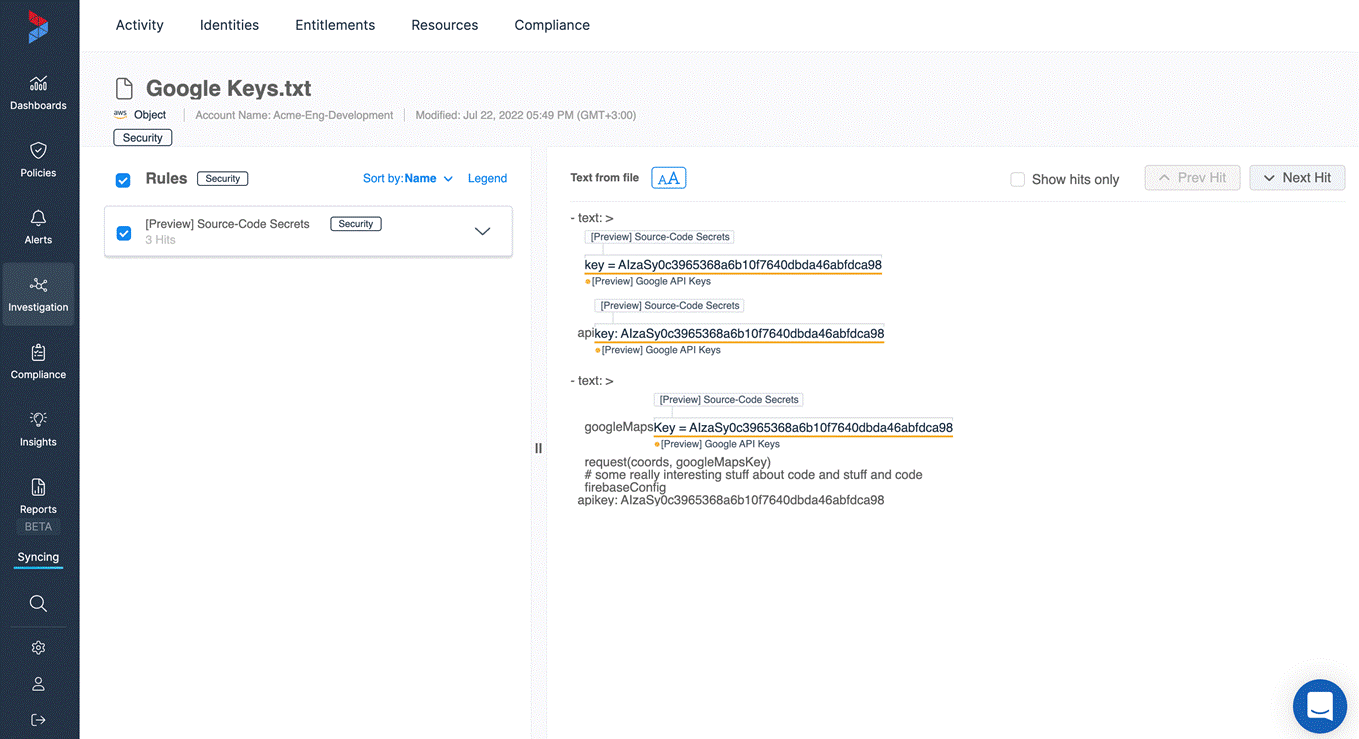The height and width of the screenshot is (739, 1359).
Task: Expand the Source-Code Secrets rule card
Action: pyautogui.click(x=482, y=230)
